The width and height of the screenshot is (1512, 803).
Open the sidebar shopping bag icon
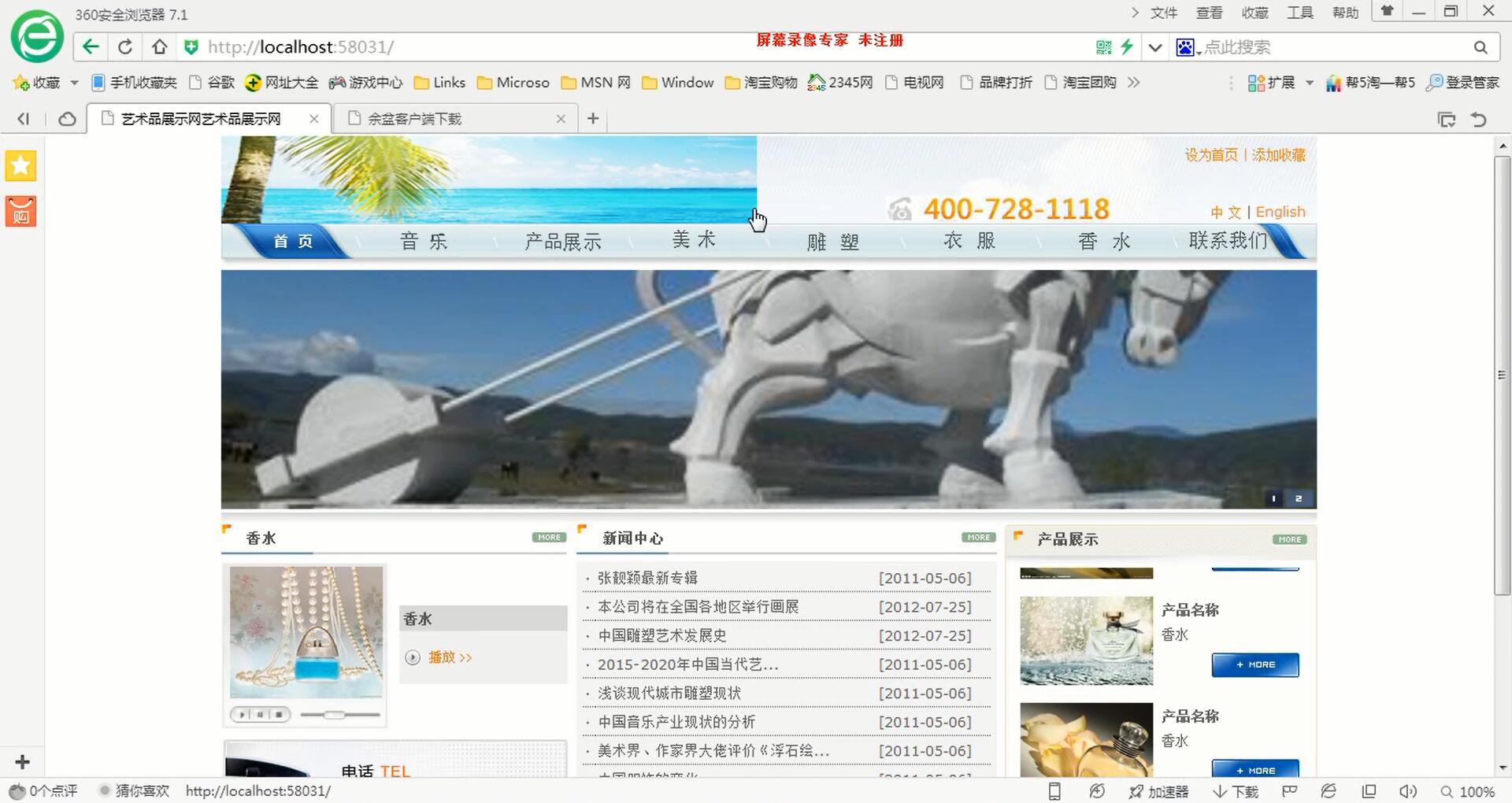(x=20, y=212)
